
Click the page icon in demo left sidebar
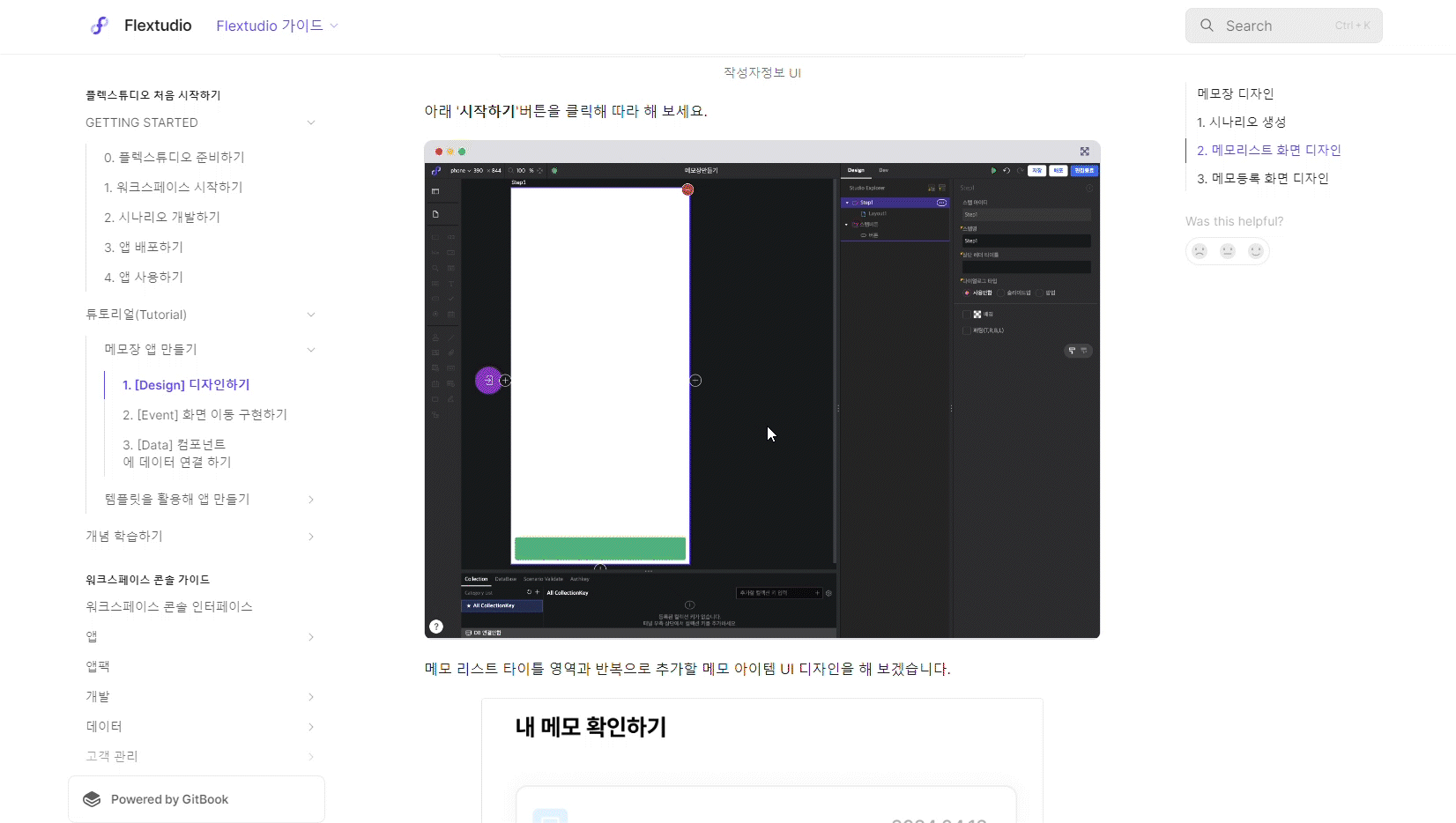(435, 214)
